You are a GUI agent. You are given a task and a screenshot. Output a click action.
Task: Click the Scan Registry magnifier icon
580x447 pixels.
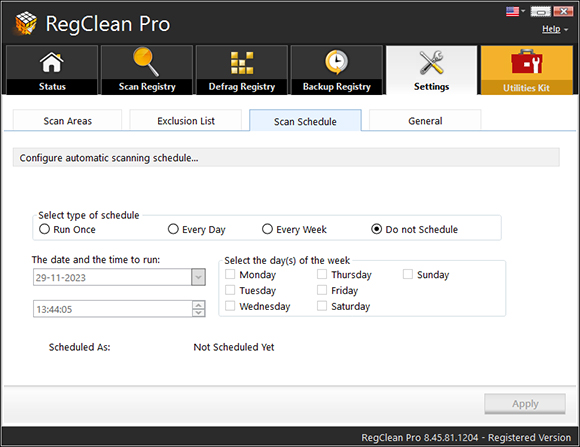coord(146,61)
